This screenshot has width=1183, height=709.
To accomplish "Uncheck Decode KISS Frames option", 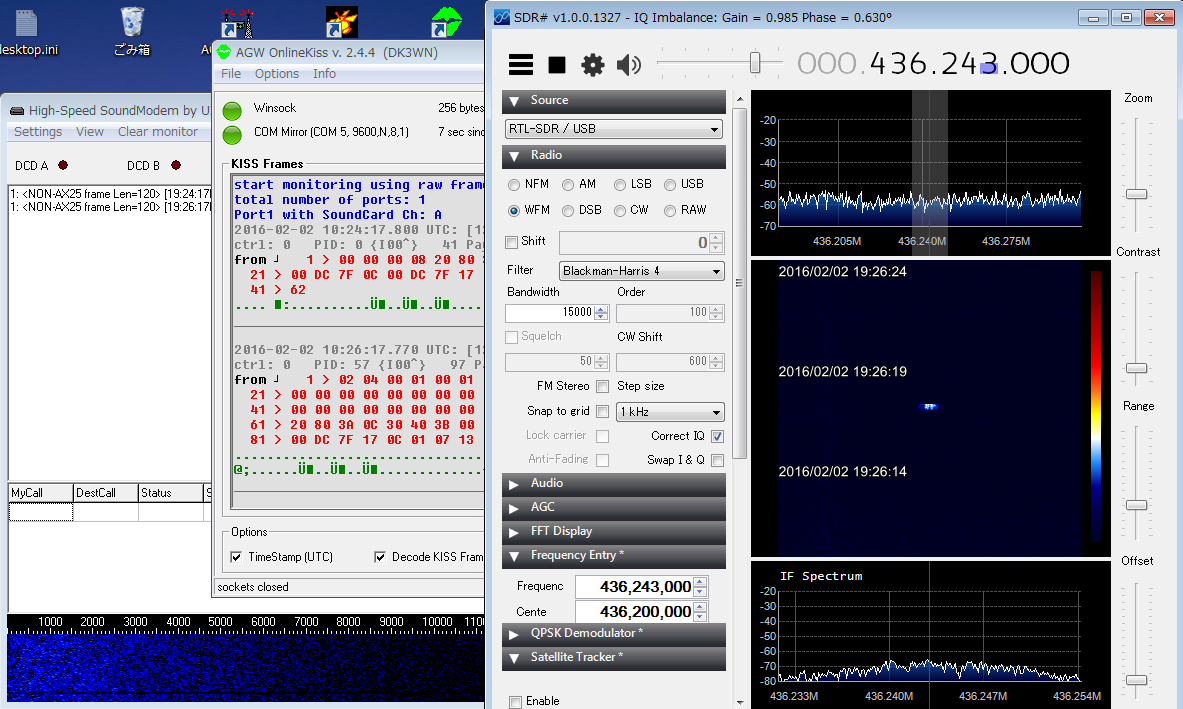I will (x=380, y=557).
